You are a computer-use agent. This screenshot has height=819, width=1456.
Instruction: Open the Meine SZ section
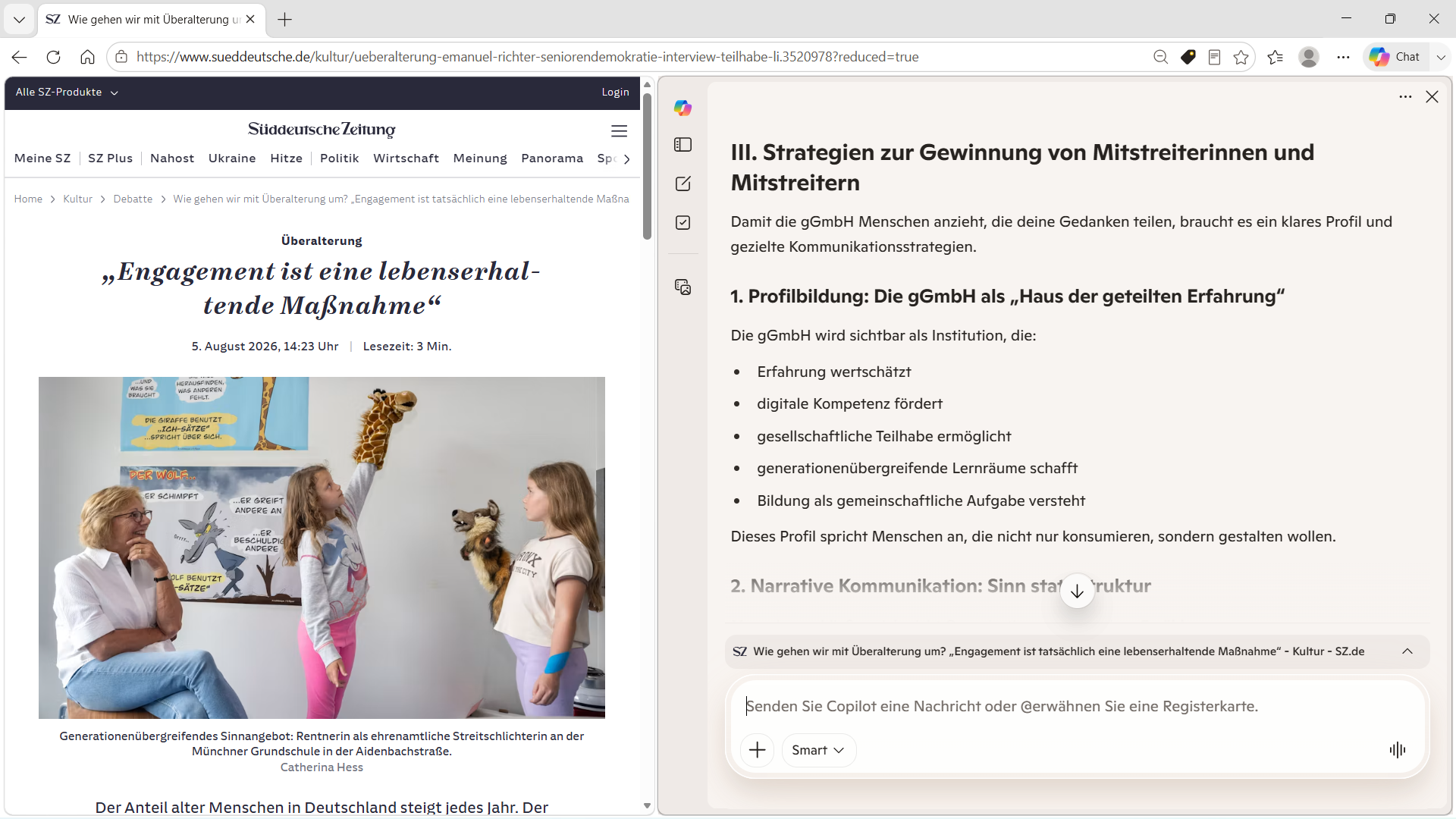coord(42,158)
